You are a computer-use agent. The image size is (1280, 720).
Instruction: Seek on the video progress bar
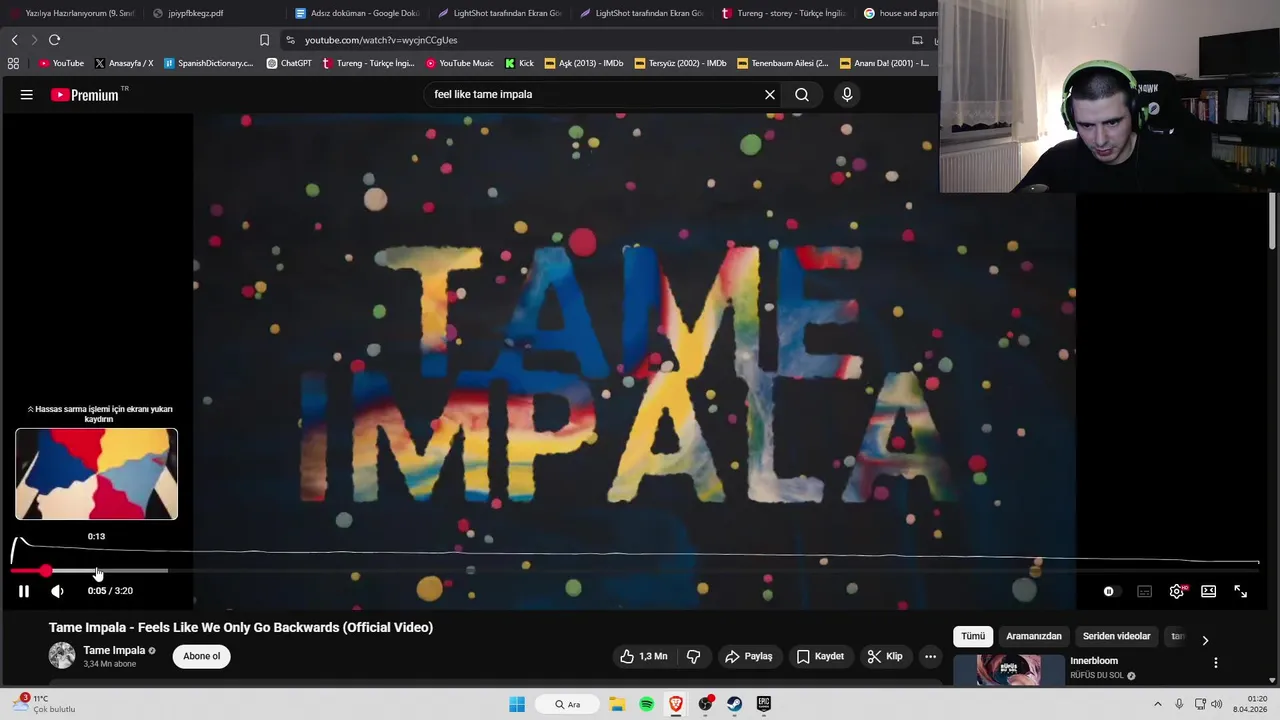[x=635, y=571]
